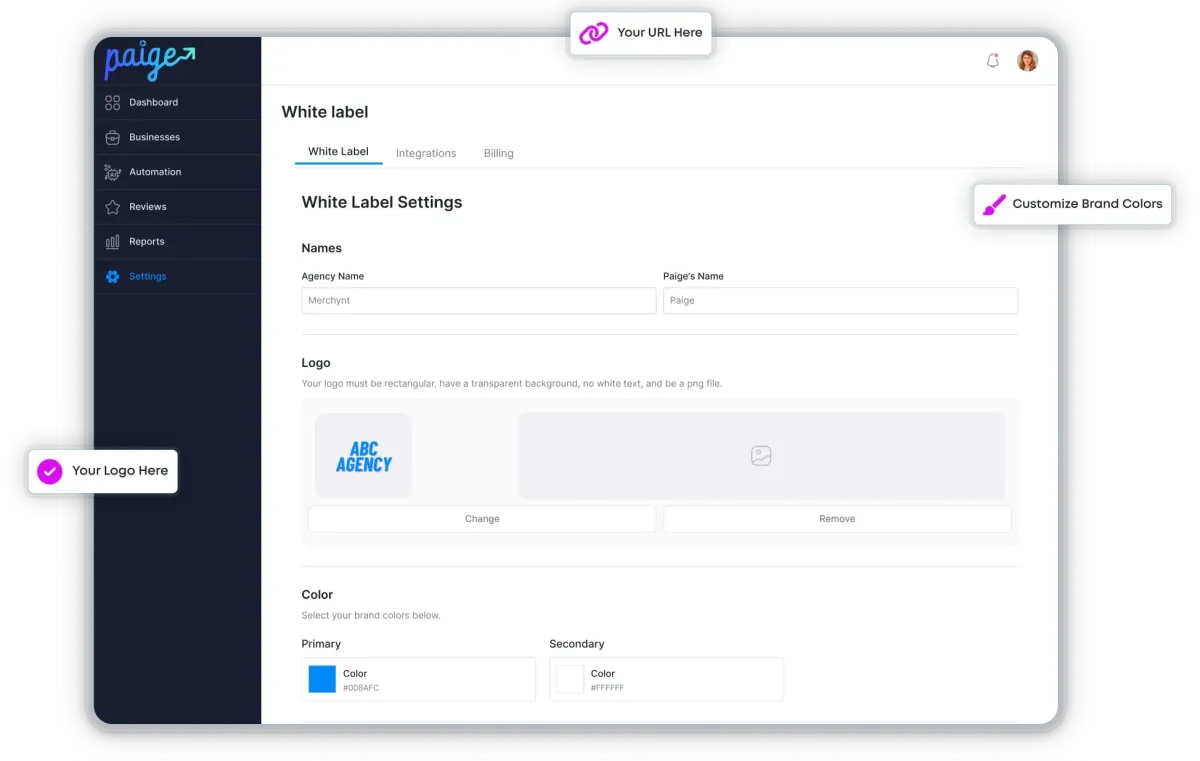Select the Settings gear icon in sidebar
This screenshot has height=761, width=1200.
(x=112, y=276)
